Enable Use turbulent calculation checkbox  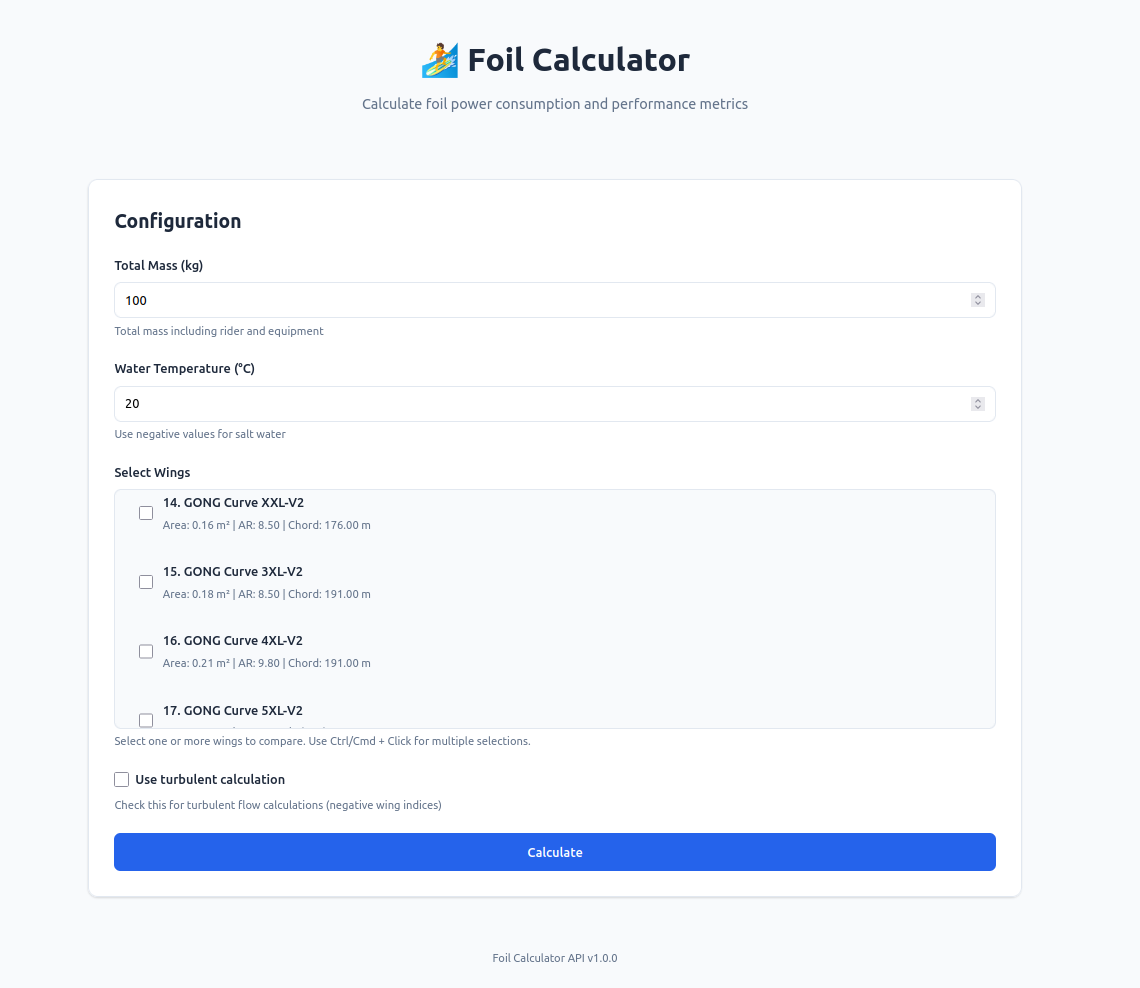click(122, 779)
